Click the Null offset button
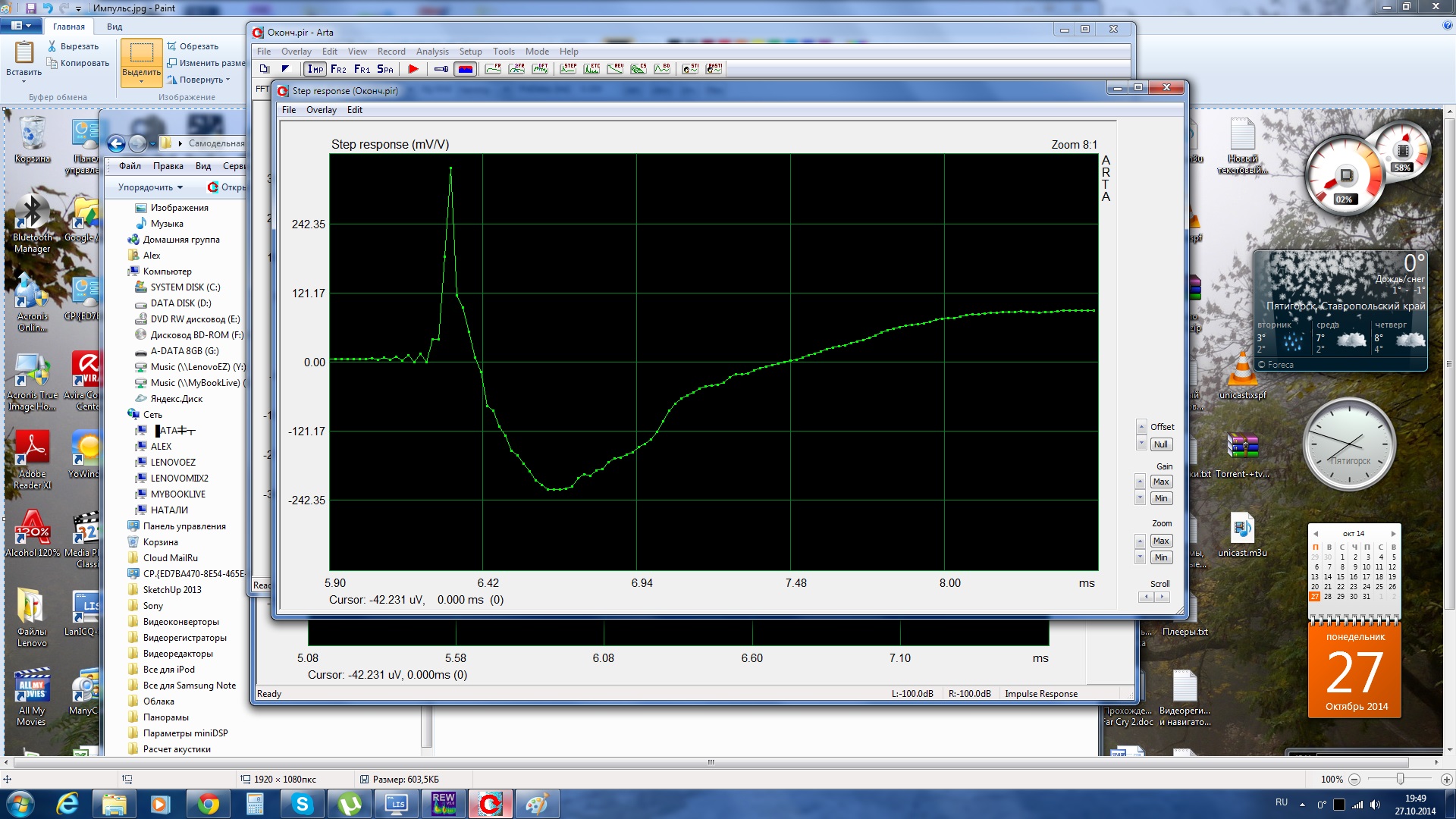The width and height of the screenshot is (1456, 819). [1161, 444]
